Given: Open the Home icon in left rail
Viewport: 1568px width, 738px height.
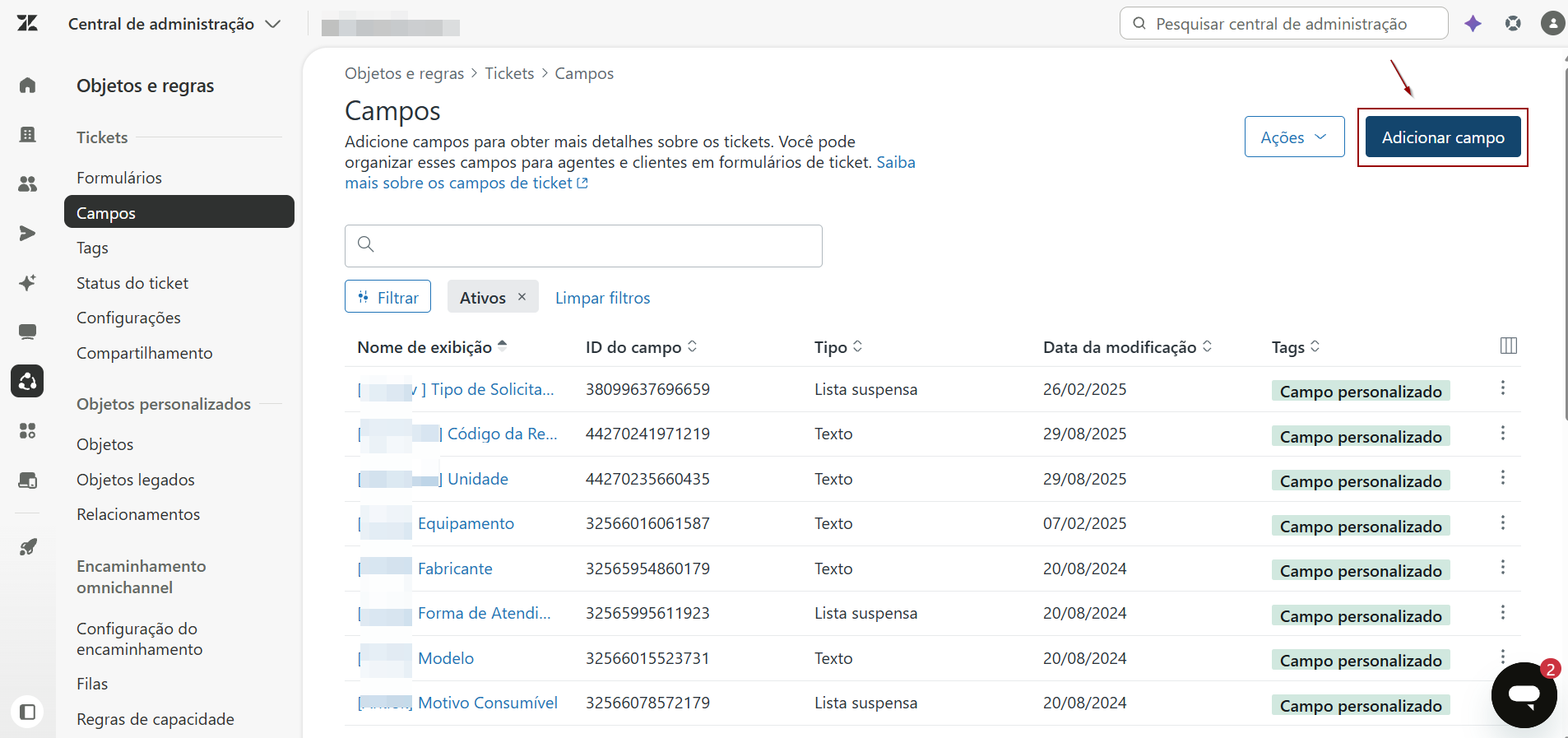Looking at the screenshot, I should pyautogui.click(x=27, y=86).
